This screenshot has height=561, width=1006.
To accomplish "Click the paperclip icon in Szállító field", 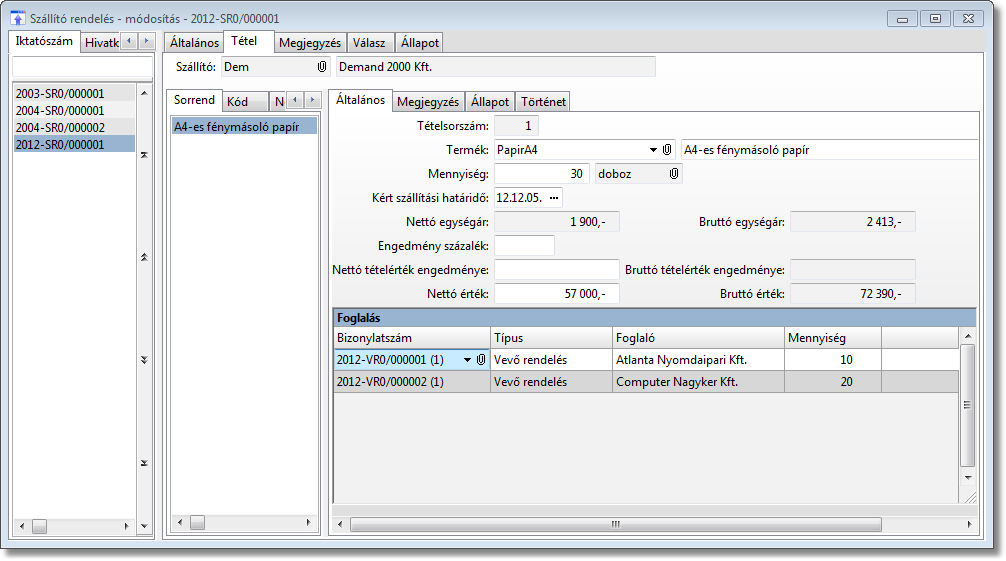I will tap(322, 67).
